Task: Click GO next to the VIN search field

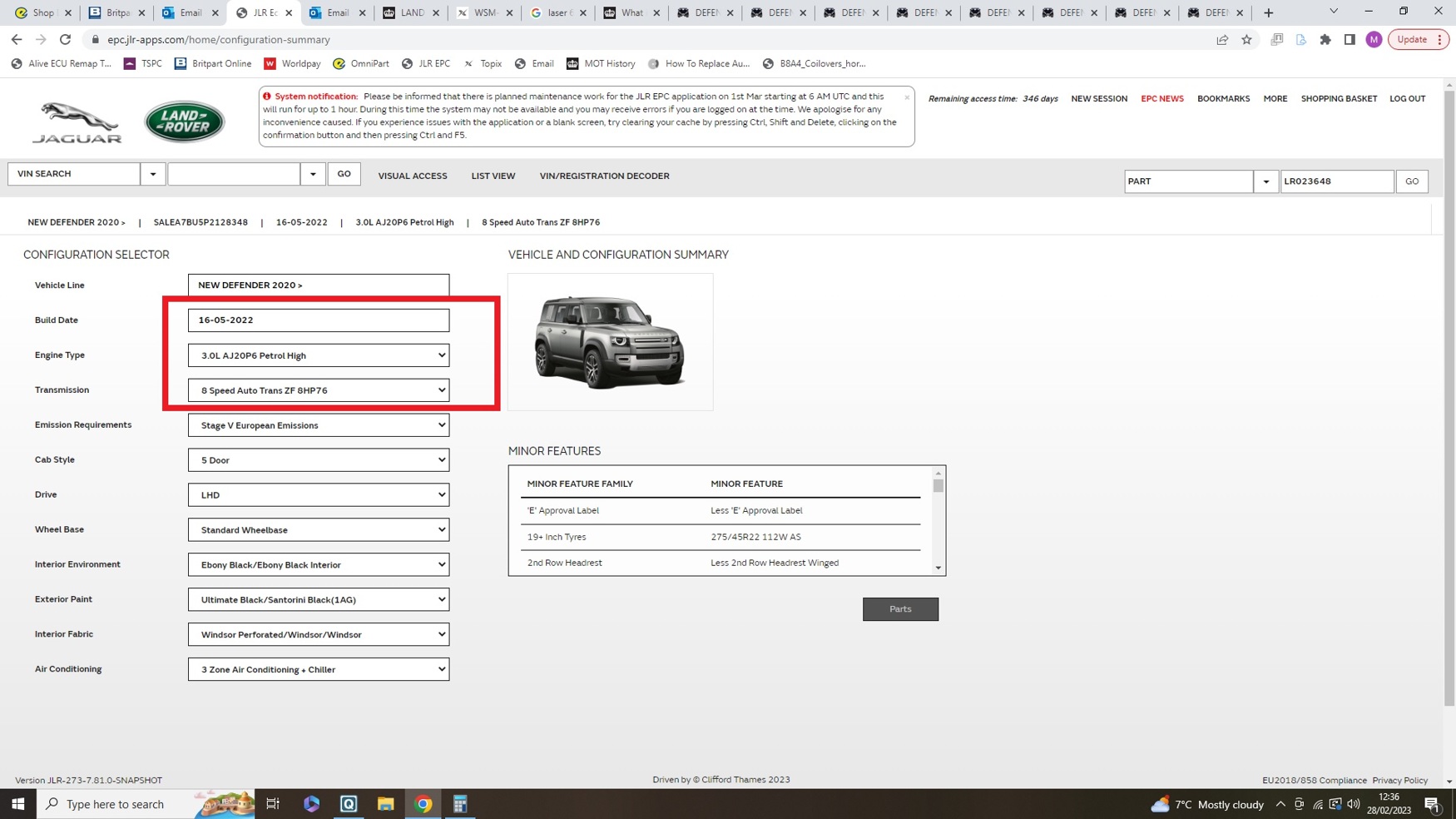Action: click(x=344, y=174)
